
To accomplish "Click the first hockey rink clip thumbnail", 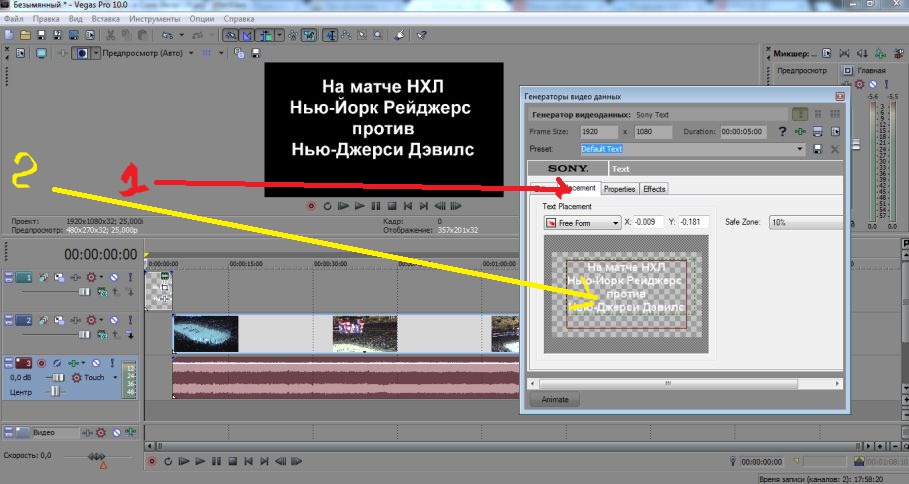I will coord(206,334).
